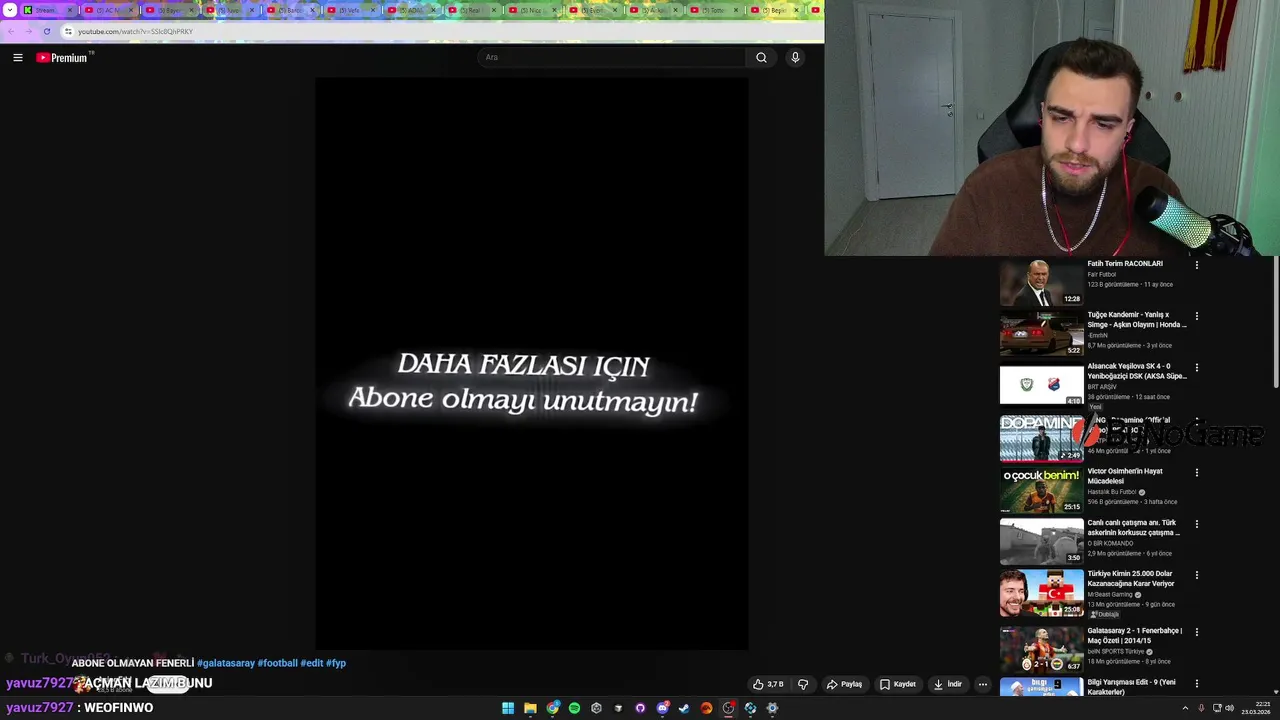Click the search magnifier button
Viewport: 1280px width, 720px height.
[761, 58]
